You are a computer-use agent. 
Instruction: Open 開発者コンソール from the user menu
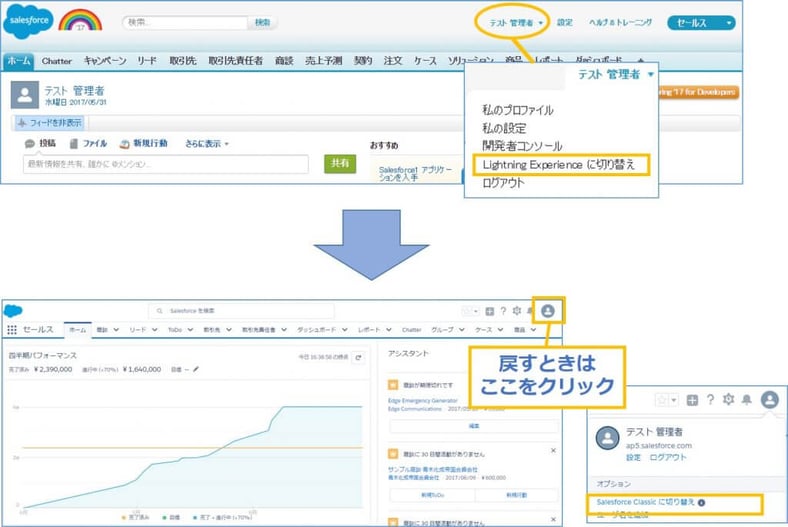[x=522, y=146]
